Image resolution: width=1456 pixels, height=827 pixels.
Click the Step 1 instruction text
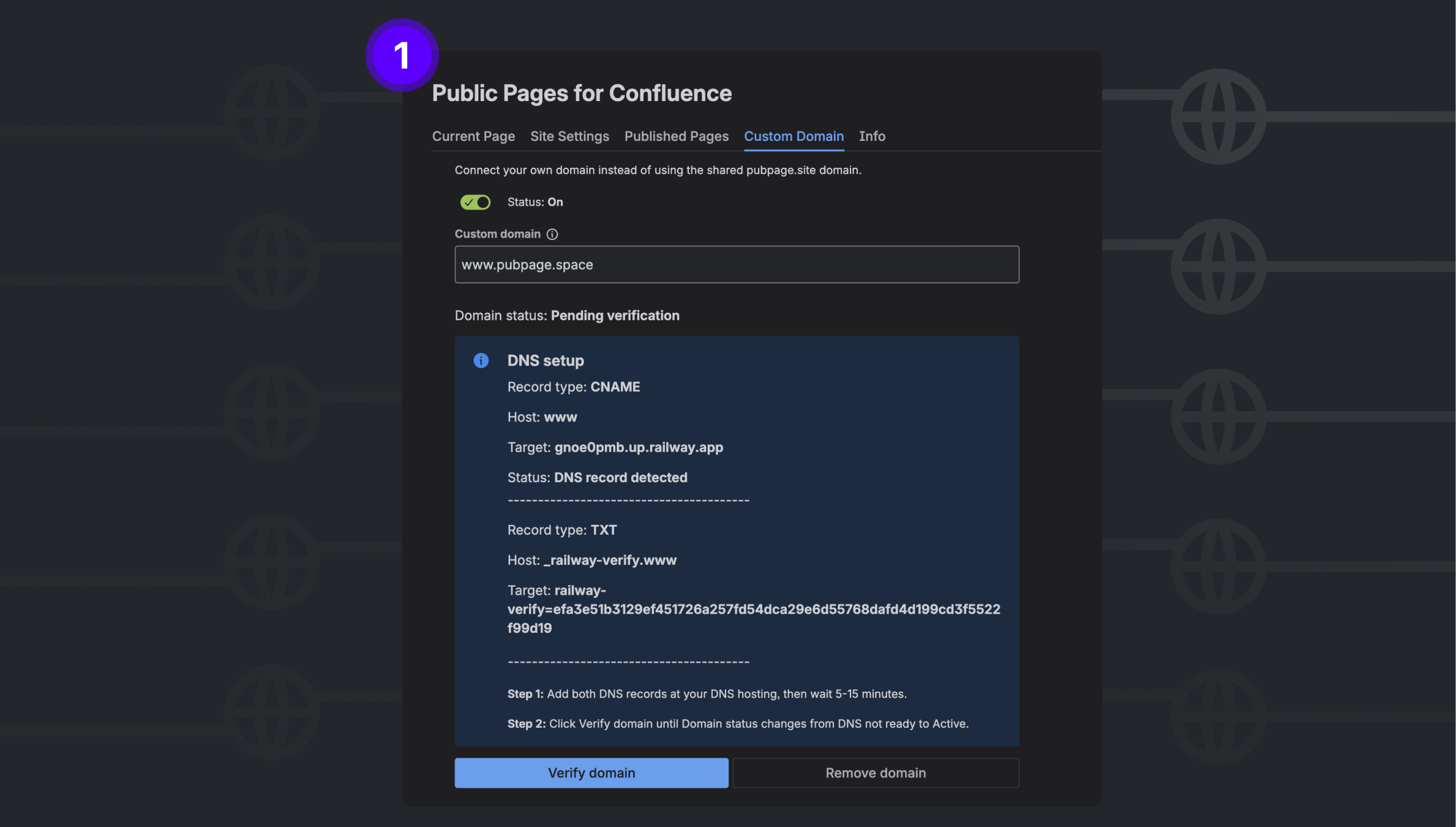click(707, 693)
